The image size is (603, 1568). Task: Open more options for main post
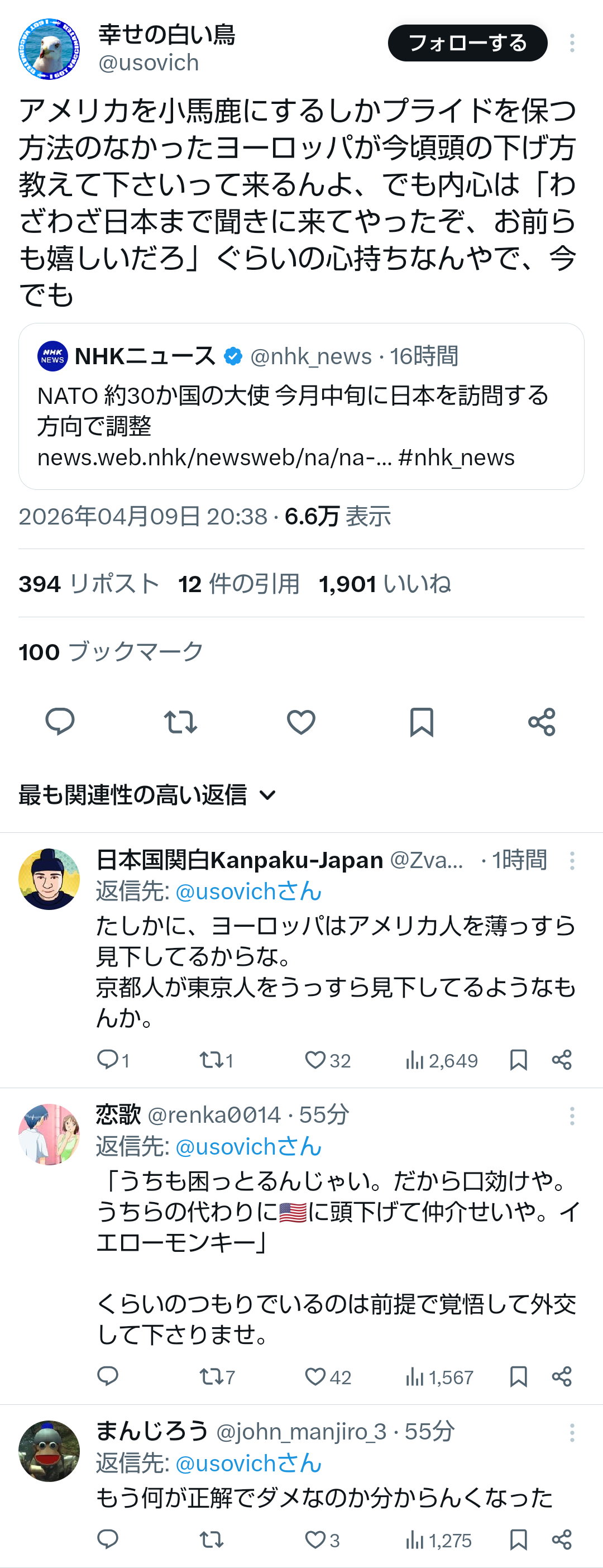[571, 43]
